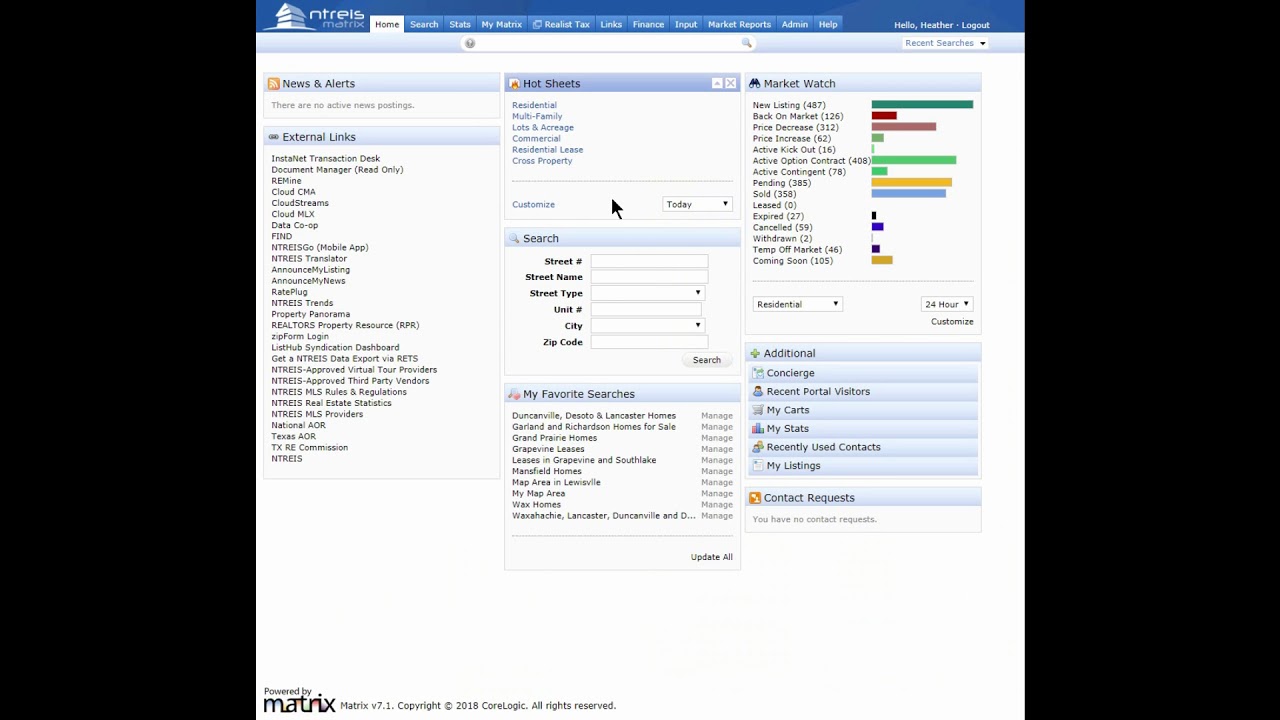Open the Search menu tab
Screen dimensions: 1280x720
424,24
